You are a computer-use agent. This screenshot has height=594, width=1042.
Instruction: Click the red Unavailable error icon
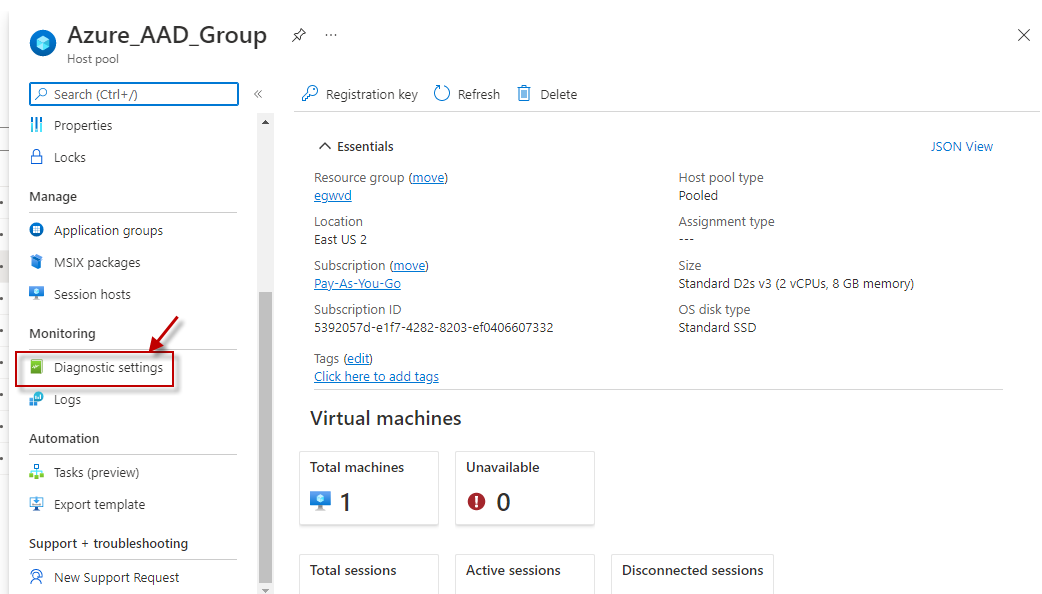point(476,501)
